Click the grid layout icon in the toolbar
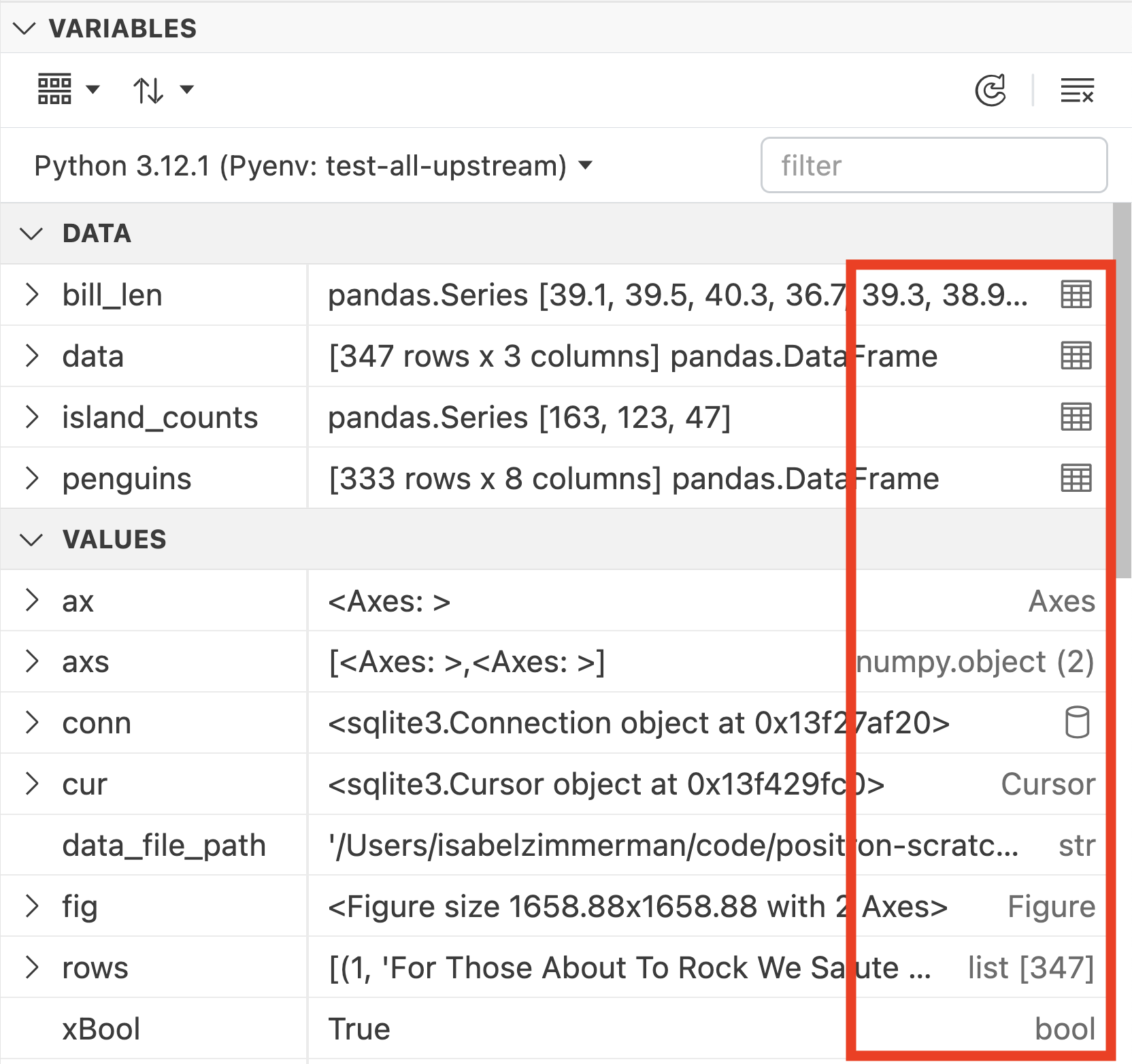Viewport: 1132px width, 1064px height. (54, 88)
